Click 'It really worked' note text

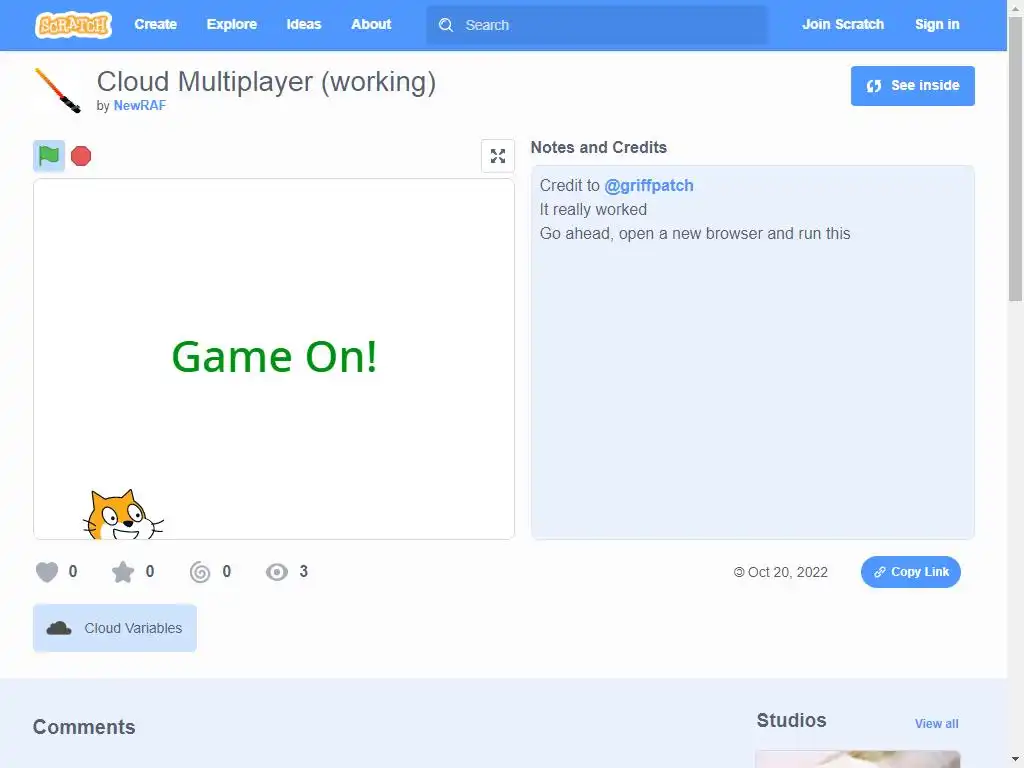click(x=593, y=210)
